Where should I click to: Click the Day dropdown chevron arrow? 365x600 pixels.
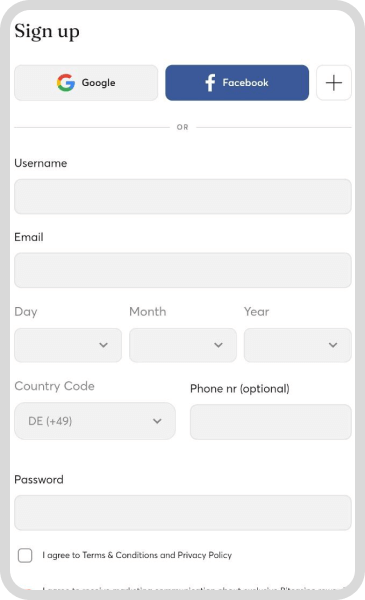[x=103, y=345]
